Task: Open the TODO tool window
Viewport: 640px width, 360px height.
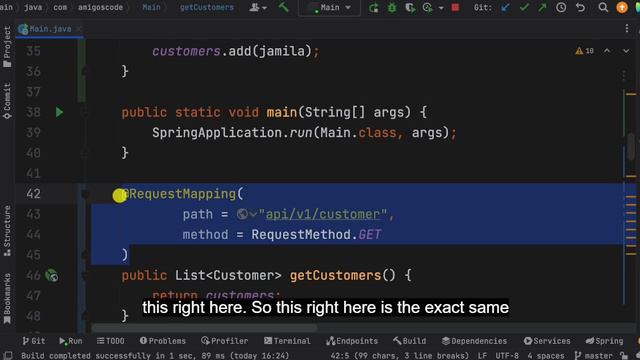Action: pyautogui.click(x=110, y=341)
